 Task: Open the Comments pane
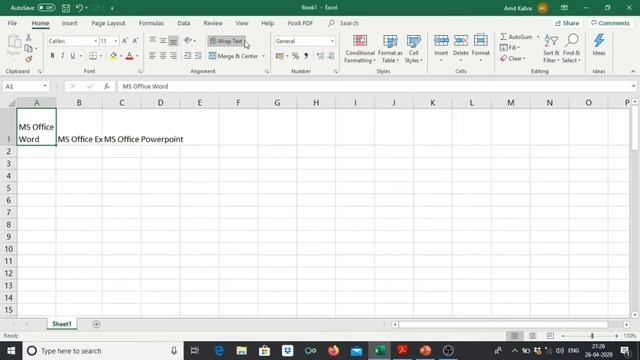coord(610,23)
